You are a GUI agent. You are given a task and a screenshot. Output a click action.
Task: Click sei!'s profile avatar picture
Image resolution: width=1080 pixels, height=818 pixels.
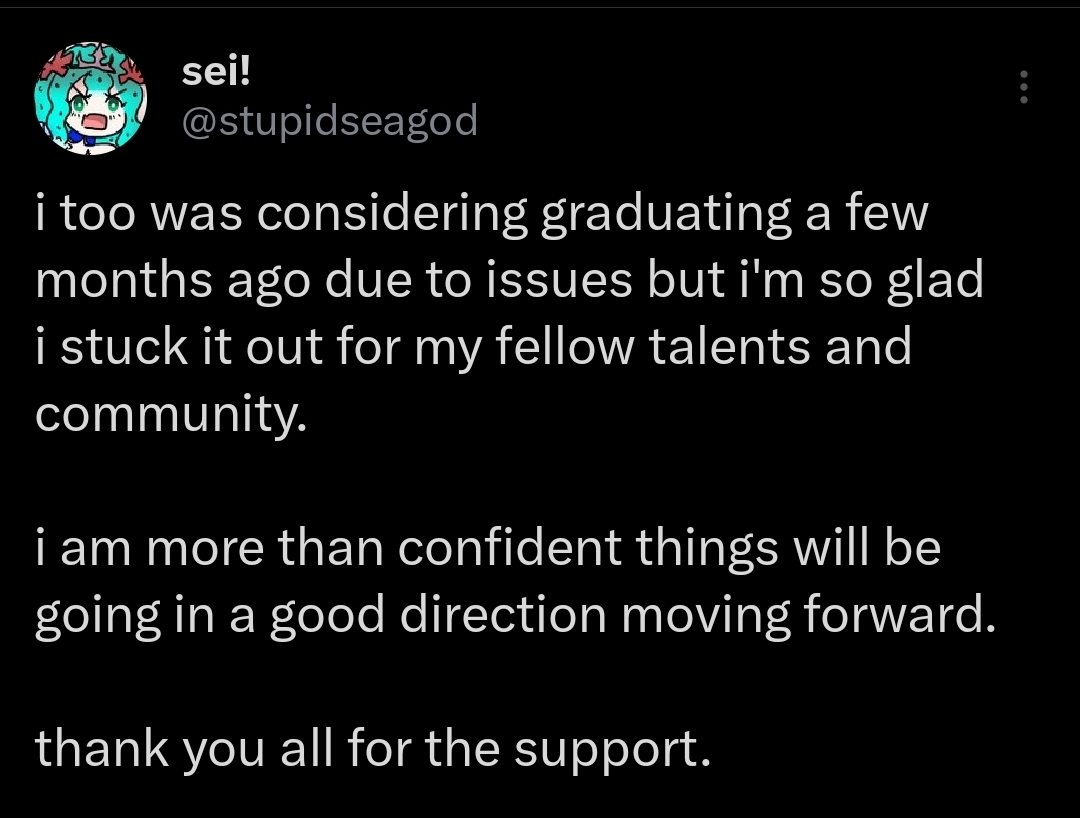(x=91, y=98)
